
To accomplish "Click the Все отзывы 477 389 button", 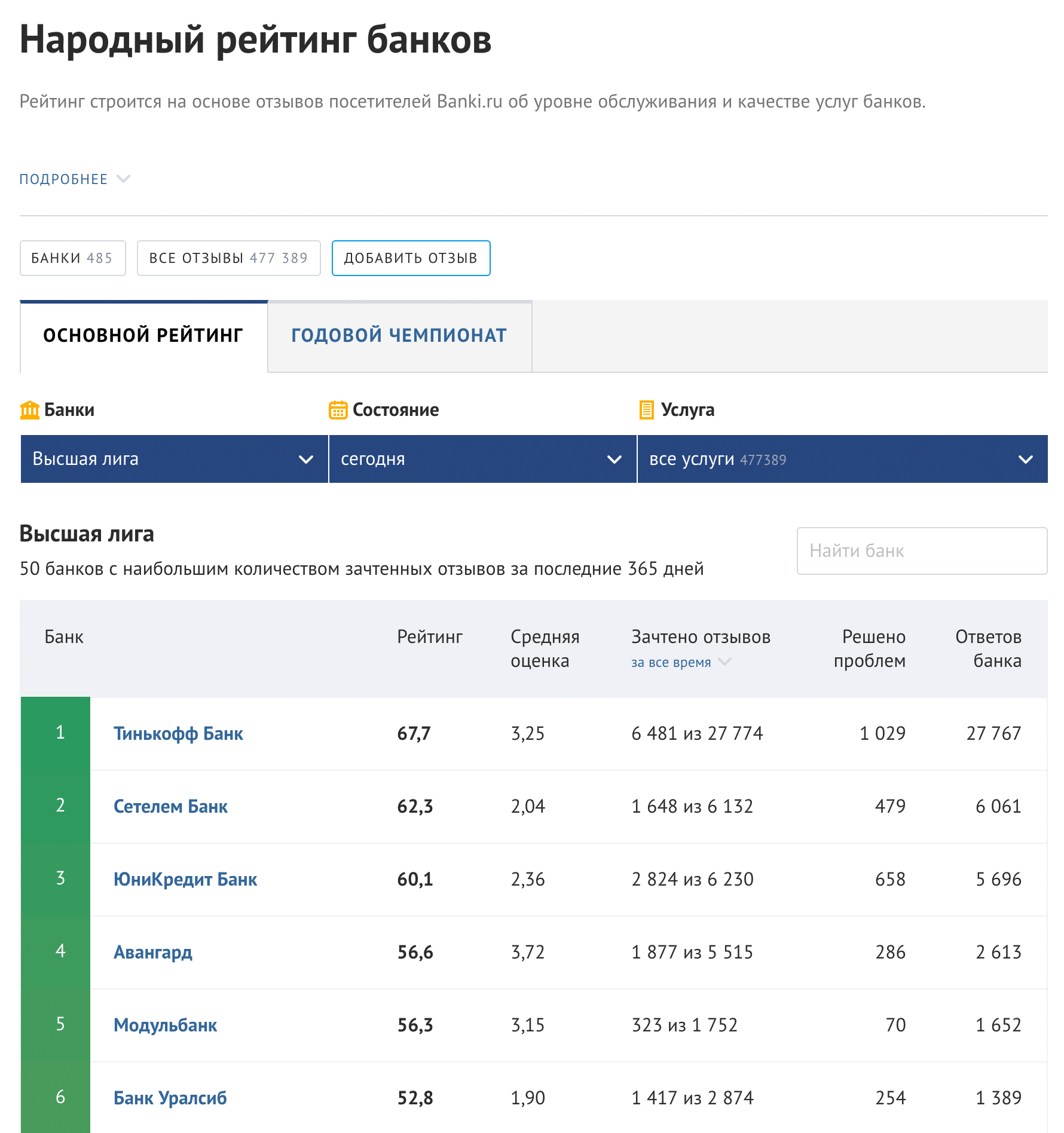I will pyautogui.click(x=228, y=258).
